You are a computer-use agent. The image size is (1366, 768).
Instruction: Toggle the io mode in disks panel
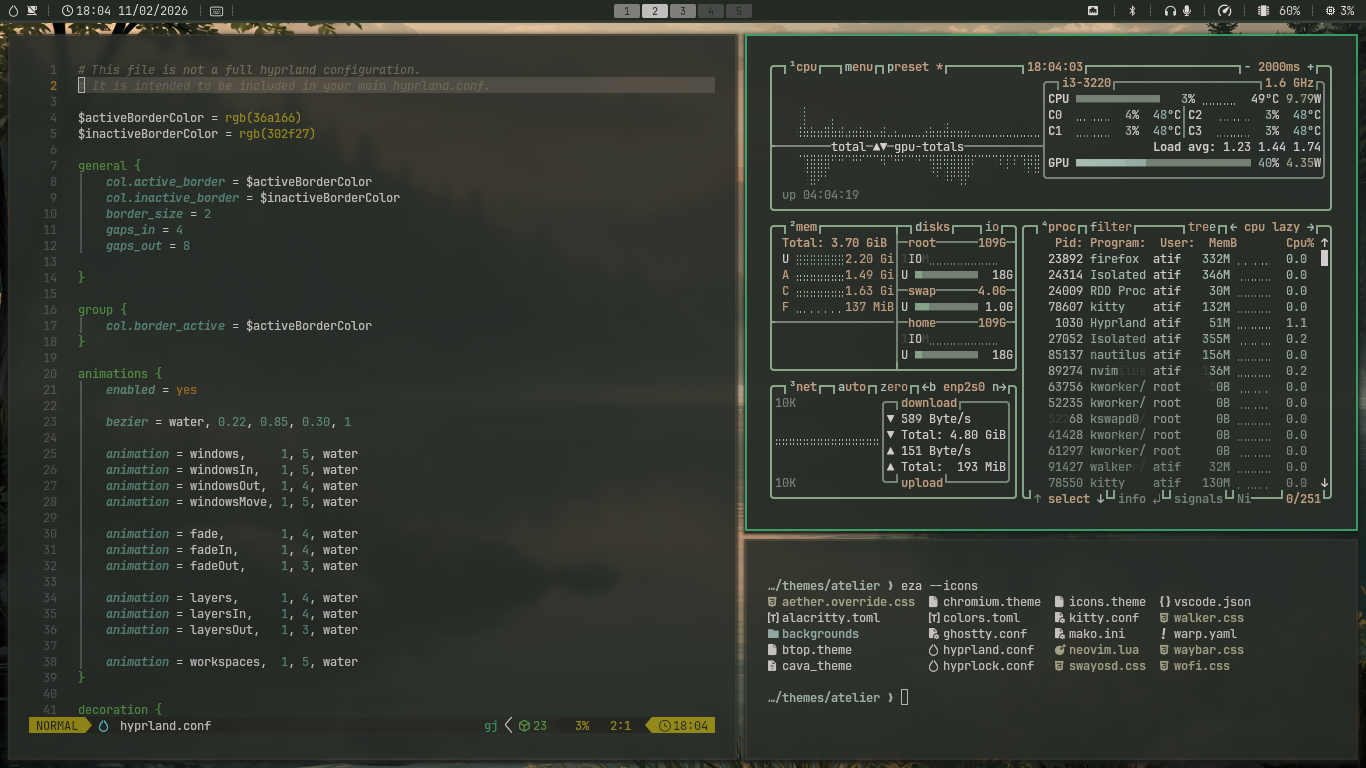tap(992, 227)
